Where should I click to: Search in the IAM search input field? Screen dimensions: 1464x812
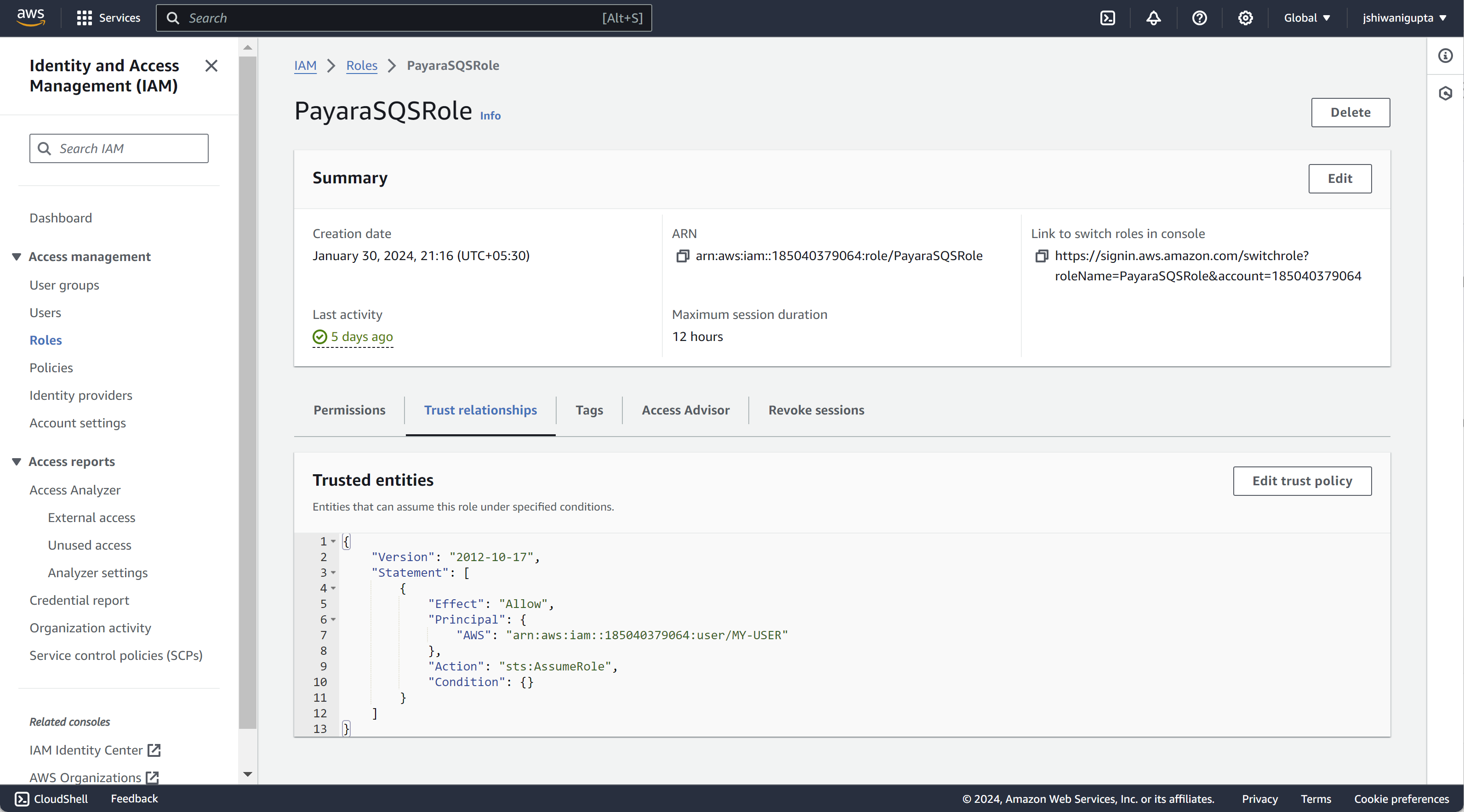(x=119, y=148)
